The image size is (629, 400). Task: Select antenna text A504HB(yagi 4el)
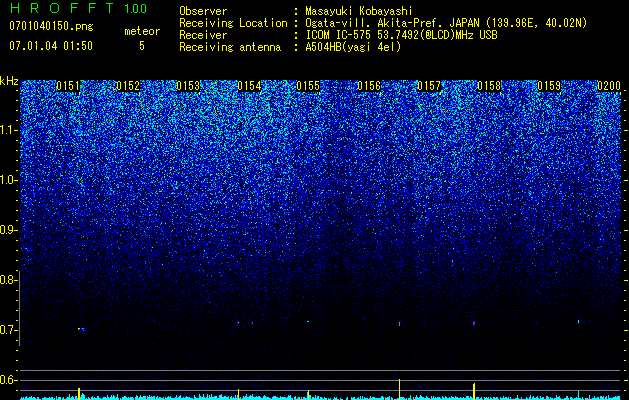click(353, 47)
